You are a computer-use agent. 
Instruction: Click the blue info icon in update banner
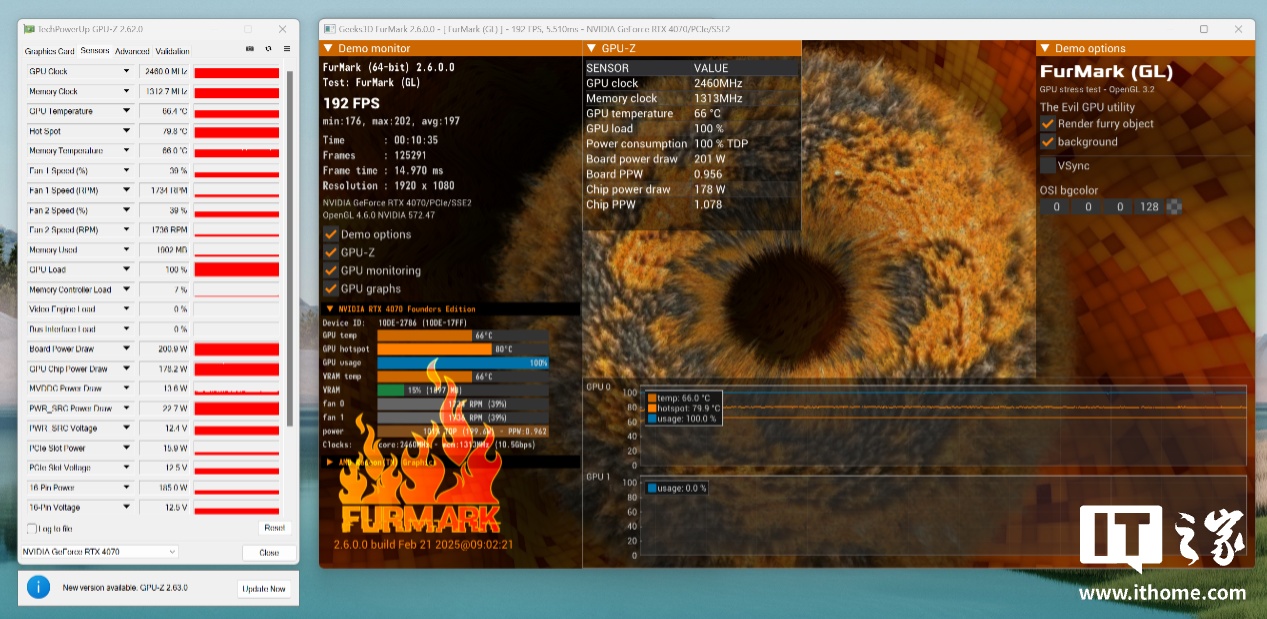tap(38, 587)
